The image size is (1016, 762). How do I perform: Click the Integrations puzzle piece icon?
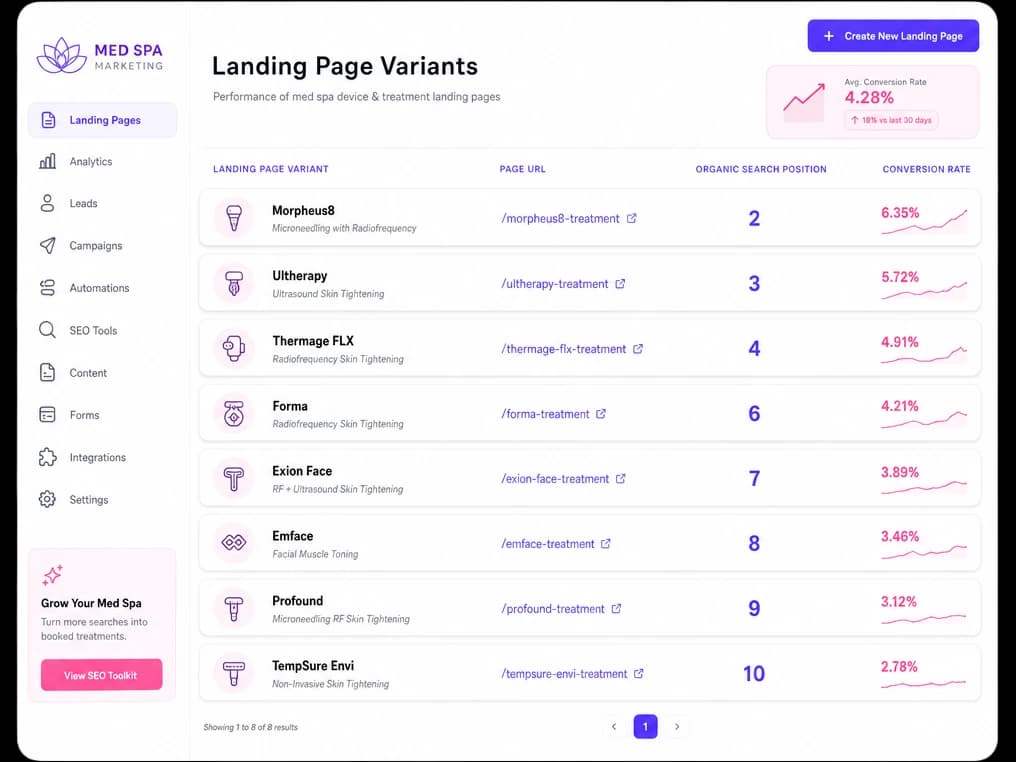coord(47,457)
